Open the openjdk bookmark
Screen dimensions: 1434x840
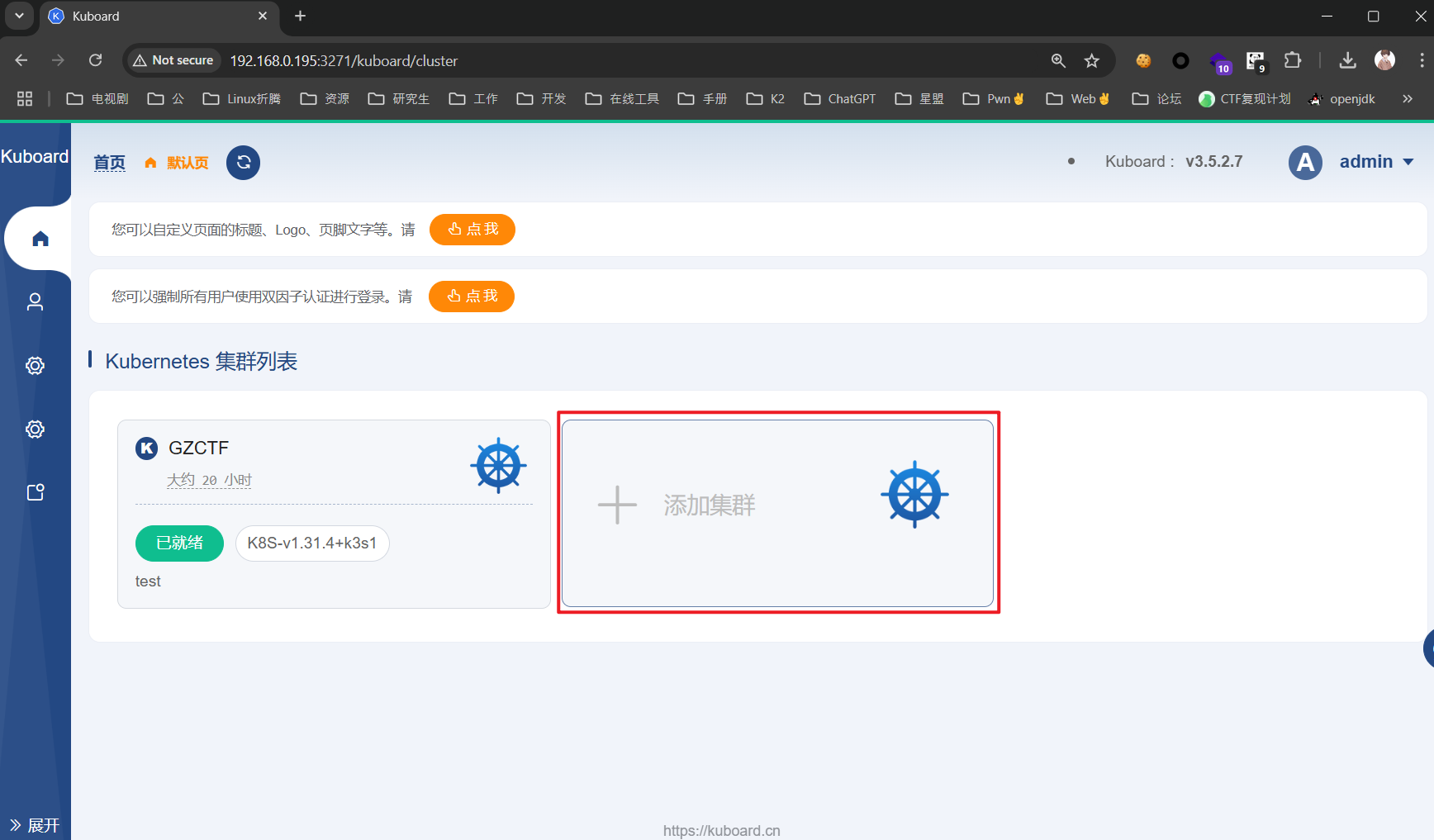point(1342,99)
